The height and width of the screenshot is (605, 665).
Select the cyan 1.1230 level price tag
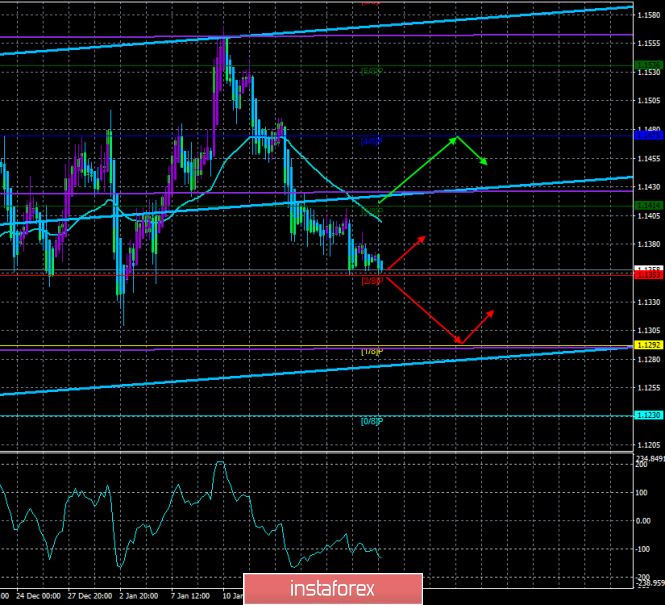point(649,415)
